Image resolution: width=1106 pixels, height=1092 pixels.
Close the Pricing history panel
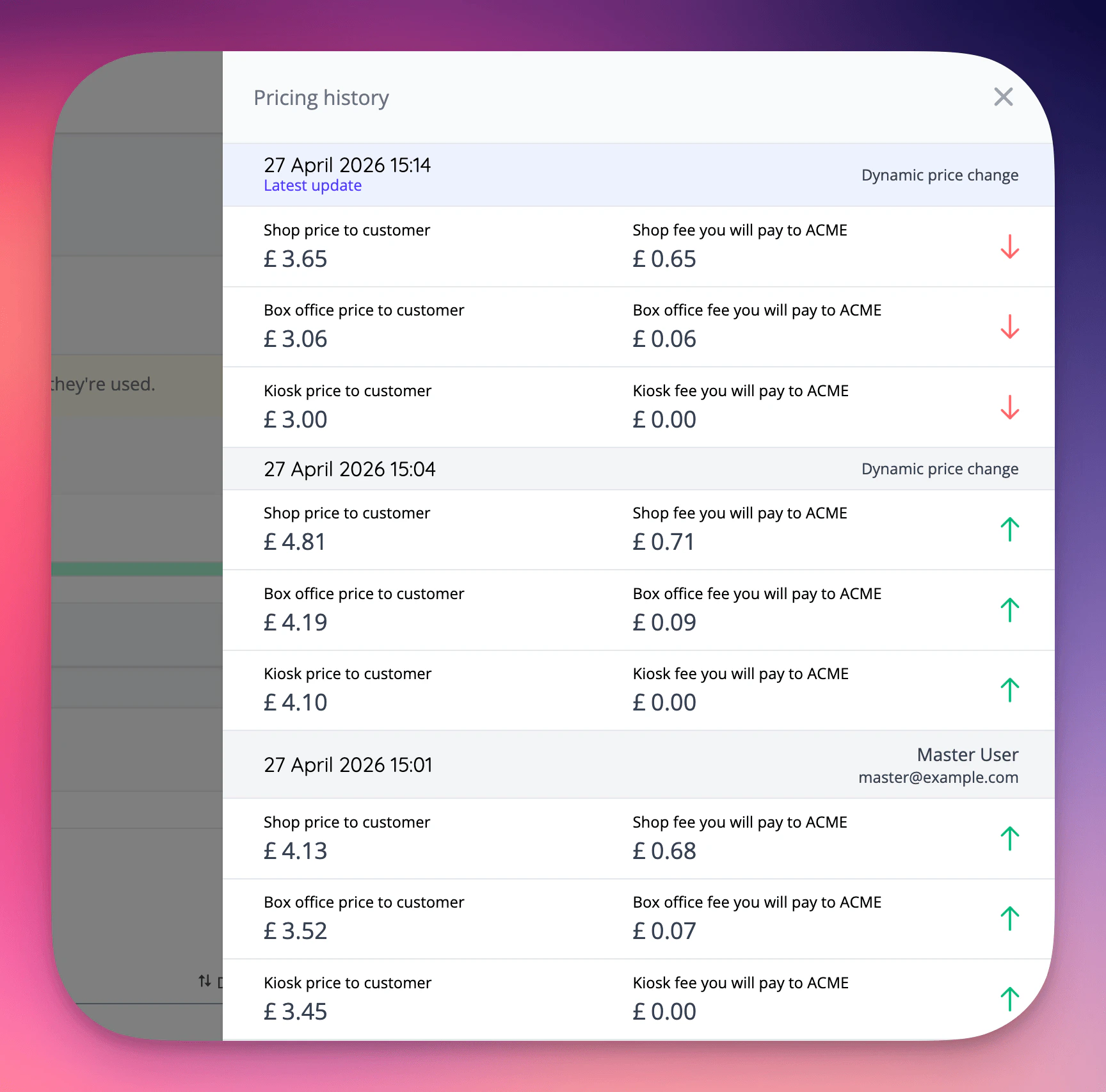(x=1003, y=97)
